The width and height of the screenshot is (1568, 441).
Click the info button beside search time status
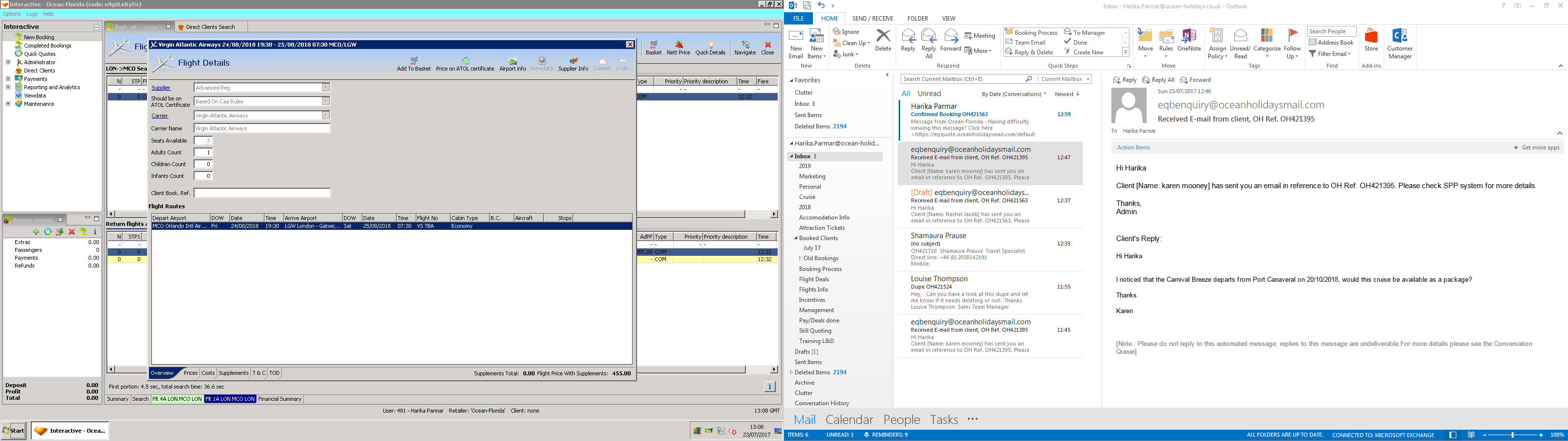769,386
